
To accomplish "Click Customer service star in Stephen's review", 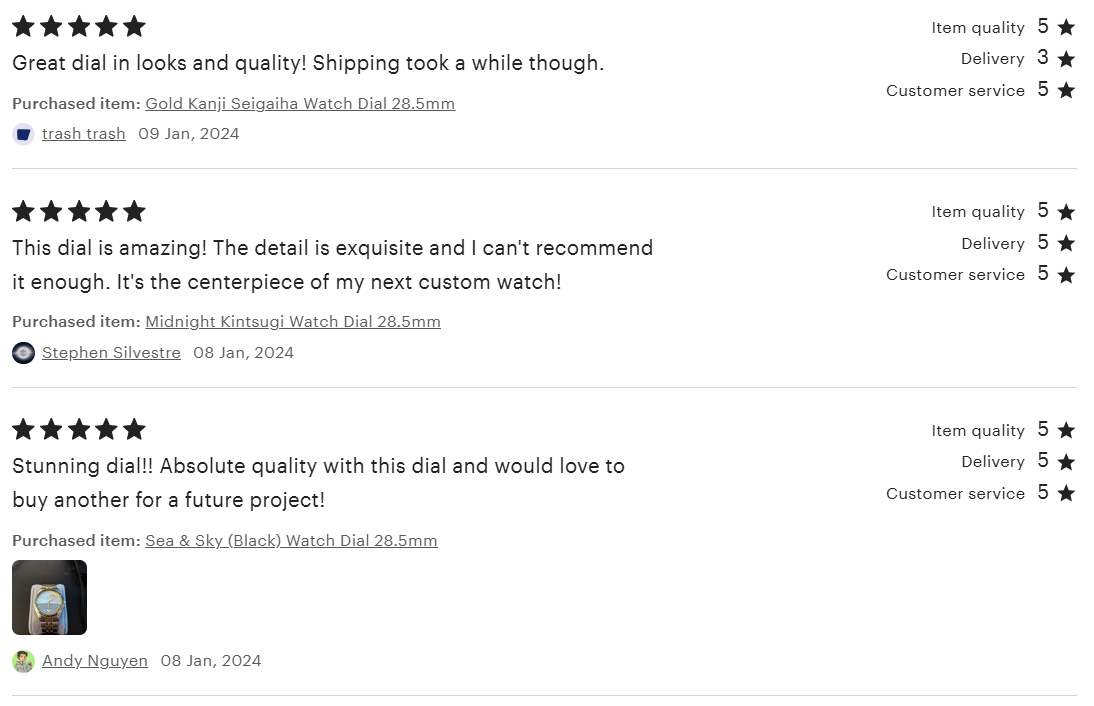I will (x=1066, y=275).
